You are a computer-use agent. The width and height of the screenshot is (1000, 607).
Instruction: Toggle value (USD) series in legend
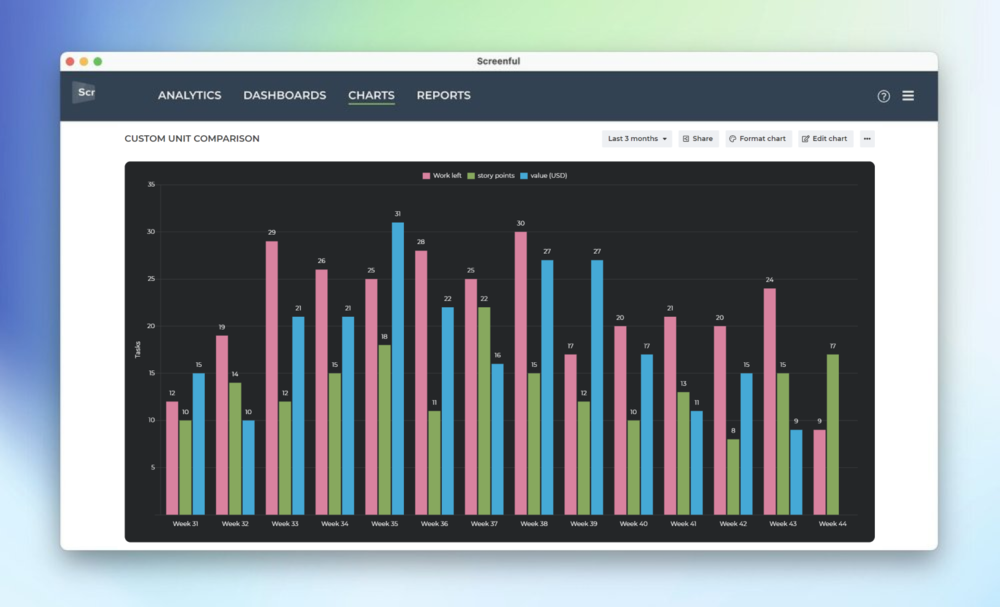[543, 175]
